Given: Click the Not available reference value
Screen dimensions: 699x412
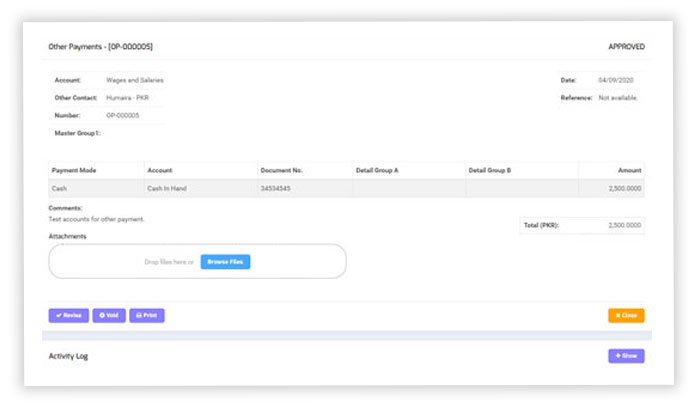Looking at the screenshot, I should click(x=617, y=98).
